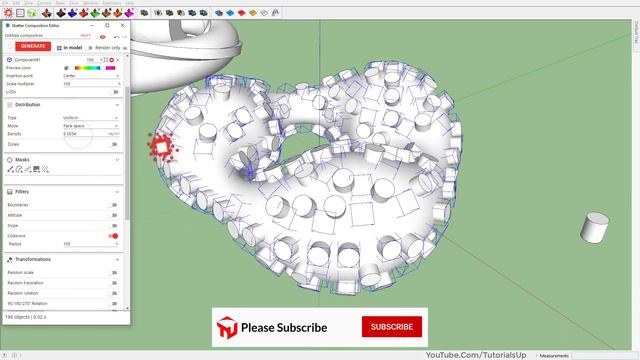640x360 pixels.
Task: Click the white outlined layer-shaped toolbar icon
Action: point(264,13)
